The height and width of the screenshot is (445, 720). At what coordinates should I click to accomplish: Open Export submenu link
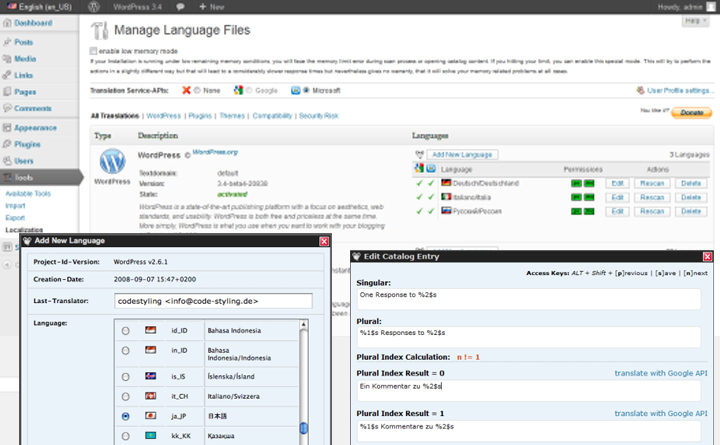15,218
